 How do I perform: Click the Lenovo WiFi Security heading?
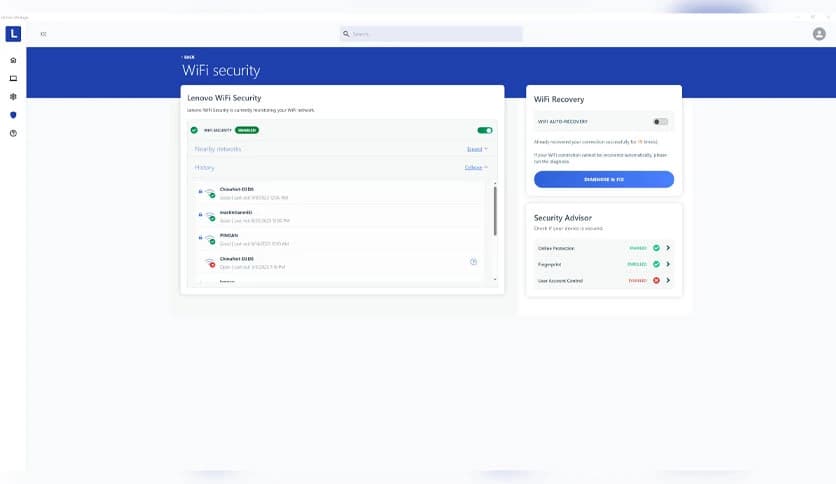tap(224, 98)
